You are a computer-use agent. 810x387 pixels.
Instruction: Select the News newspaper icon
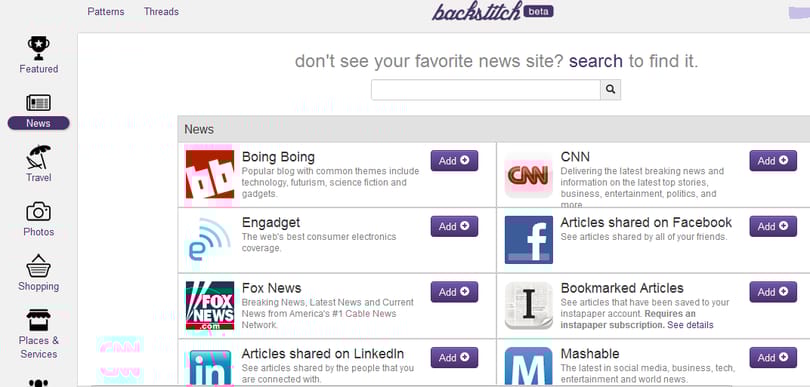38,103
